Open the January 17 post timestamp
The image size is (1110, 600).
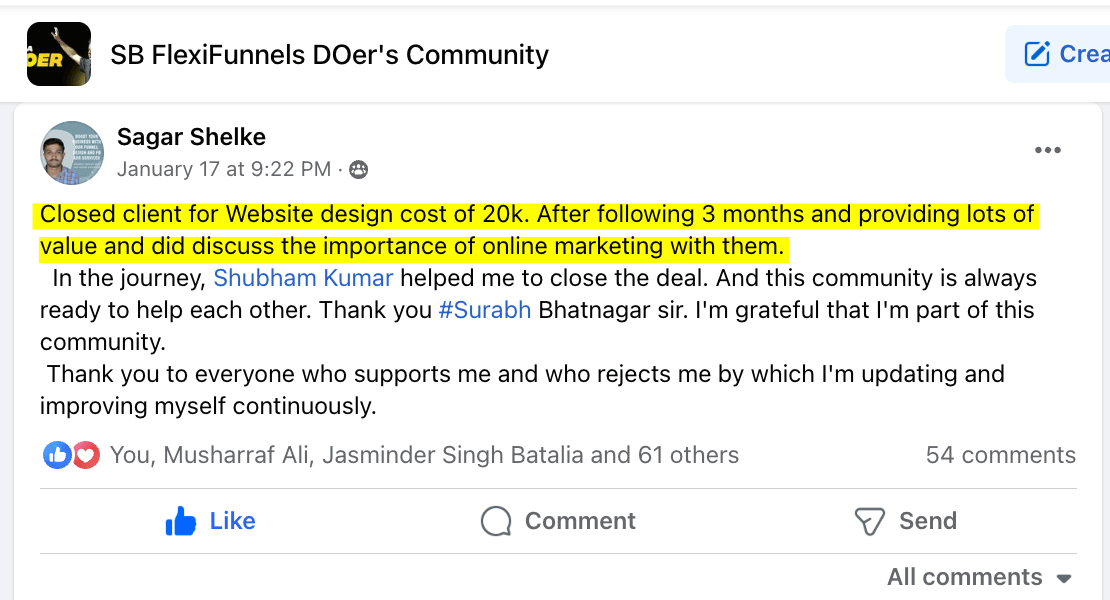(x=223, y=169)
